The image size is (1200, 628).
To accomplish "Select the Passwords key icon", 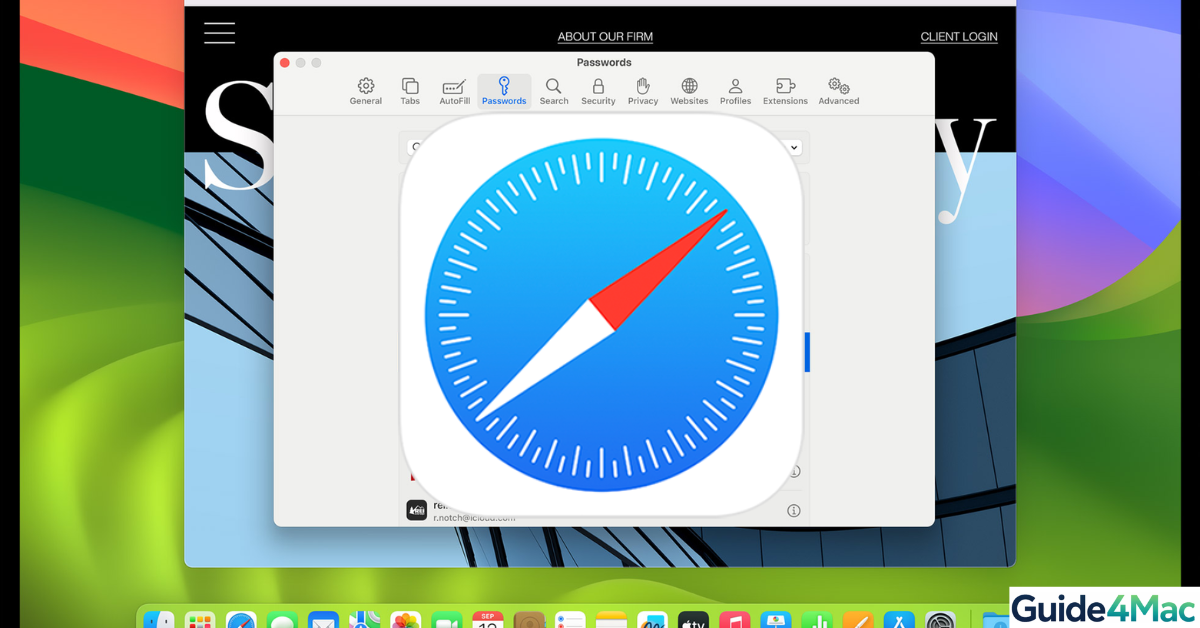I will coord(503,90).
